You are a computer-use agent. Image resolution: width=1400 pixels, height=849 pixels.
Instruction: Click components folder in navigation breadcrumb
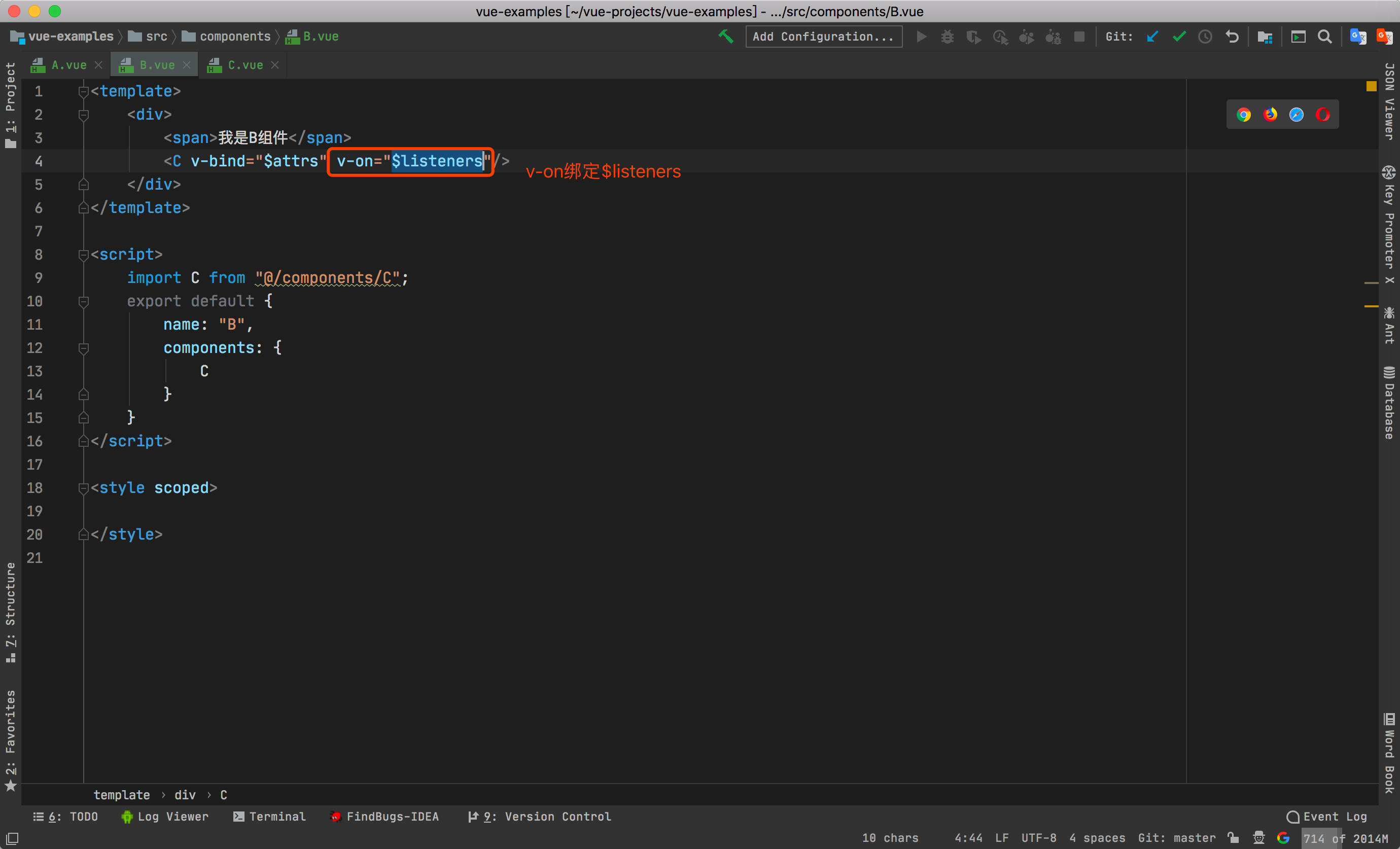(226, 37)
